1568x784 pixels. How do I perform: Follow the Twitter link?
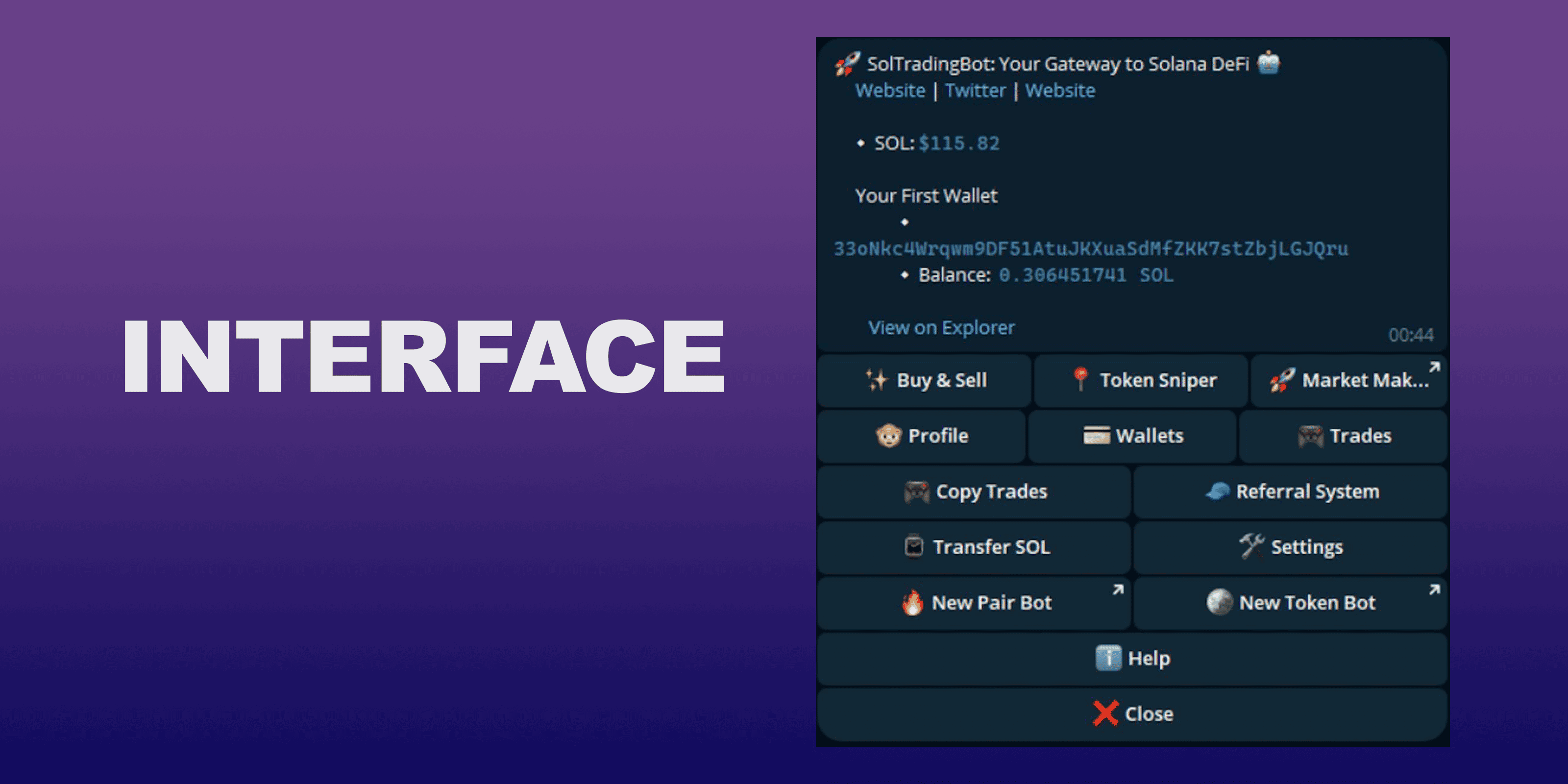tap(975, 91)
